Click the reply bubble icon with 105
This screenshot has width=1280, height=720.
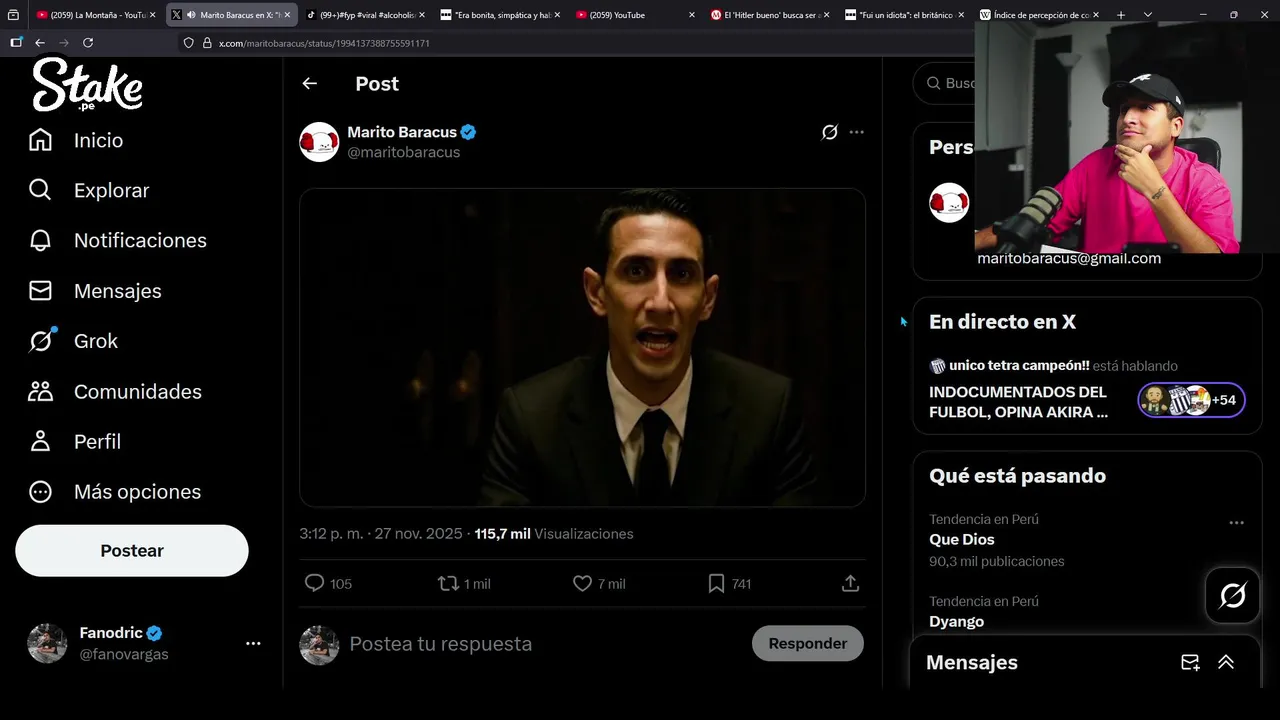coord(314,583)
